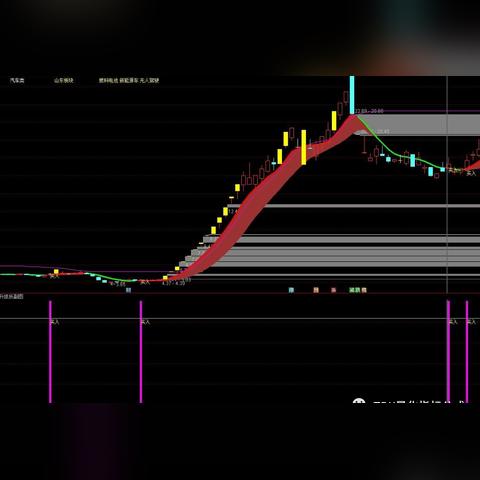The height and width of the screenshot is (480, 480).
Task: Select the second magenta buy signal bar
Action: (141, 352)
